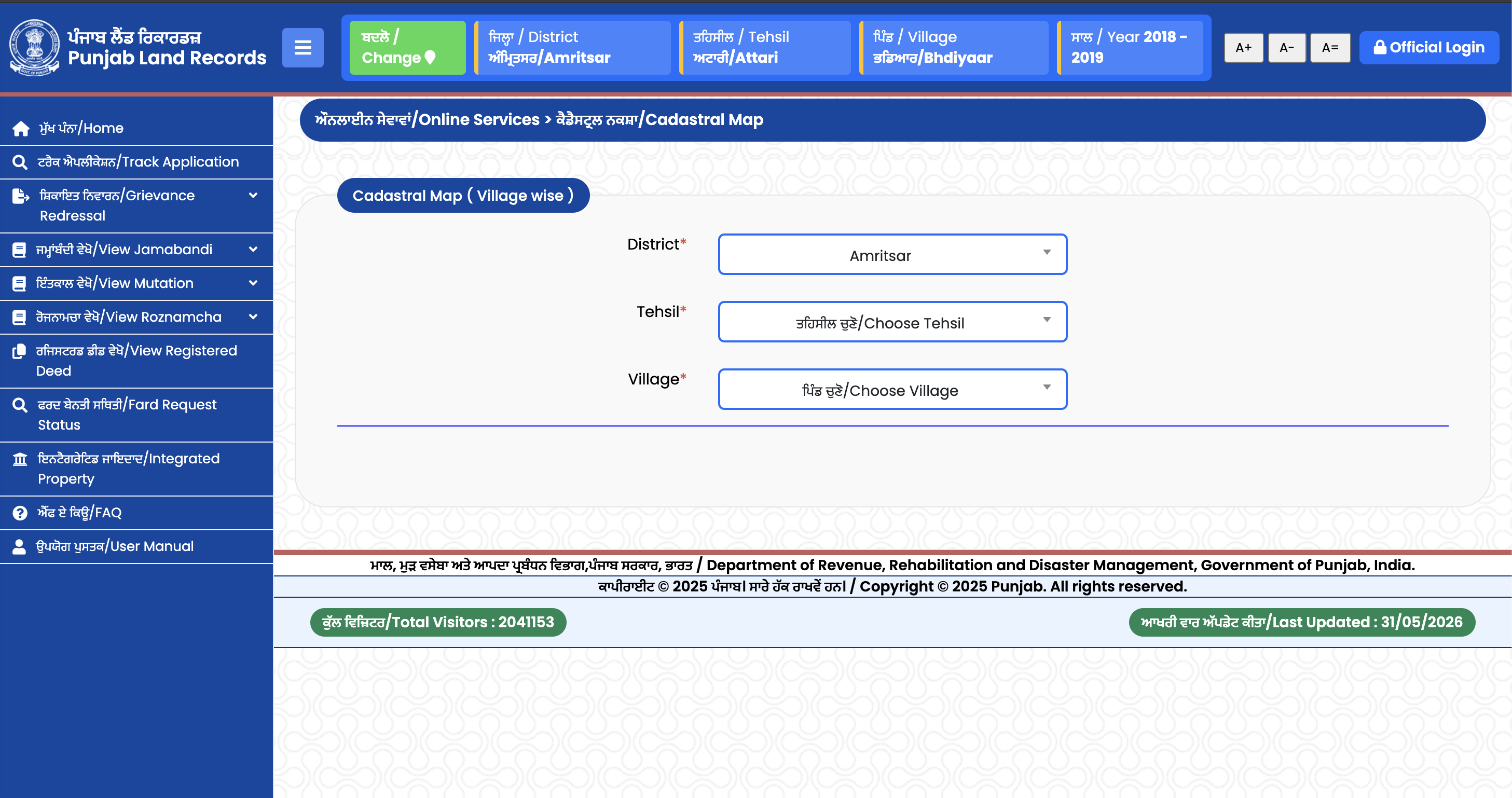Click the Village Bhdiyaar header tile
This screenshot has height=798, width=1512.
tap(954, 48)
